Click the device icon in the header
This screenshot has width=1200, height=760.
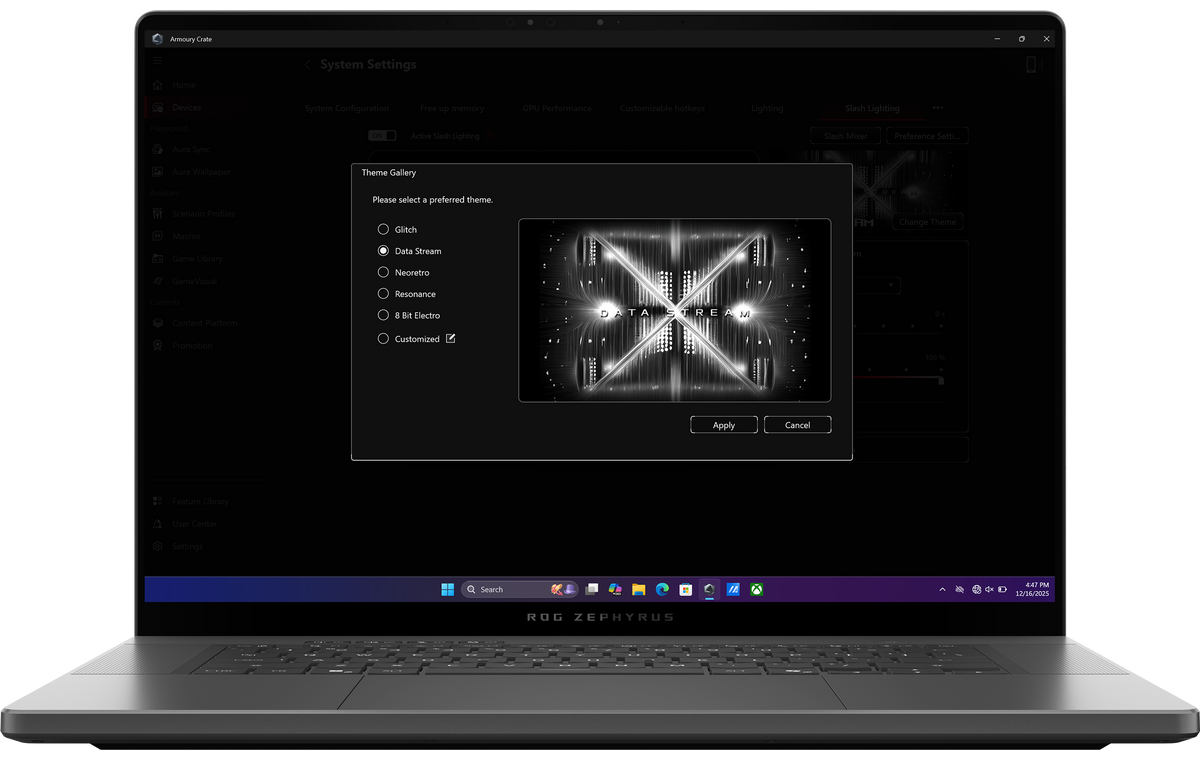pos(1032,65)
